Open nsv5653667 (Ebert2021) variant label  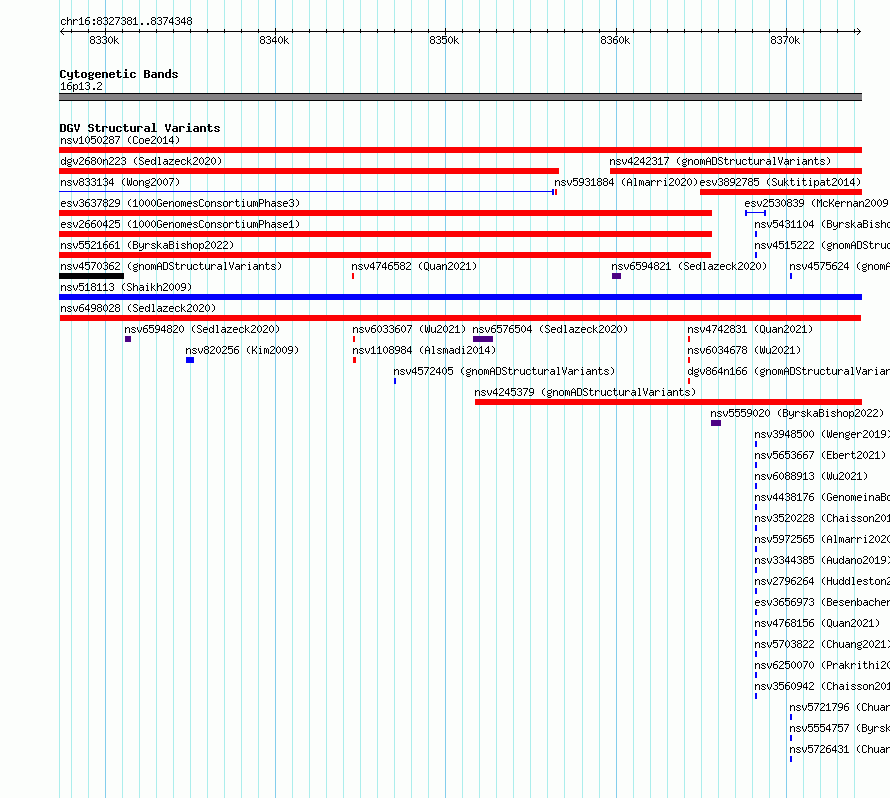coord(820,455)
